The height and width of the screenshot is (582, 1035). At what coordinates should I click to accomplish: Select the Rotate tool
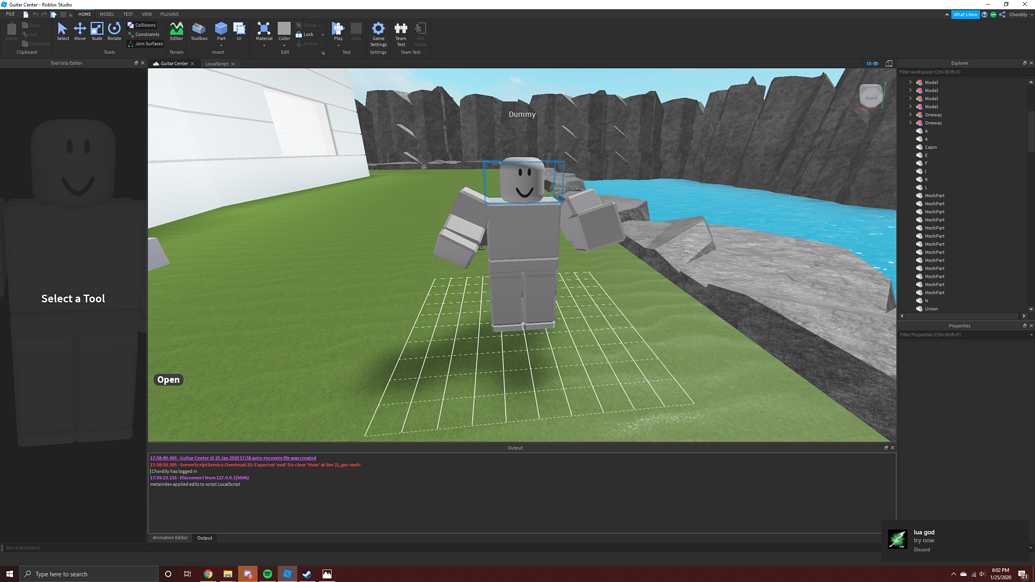point(113,30)
